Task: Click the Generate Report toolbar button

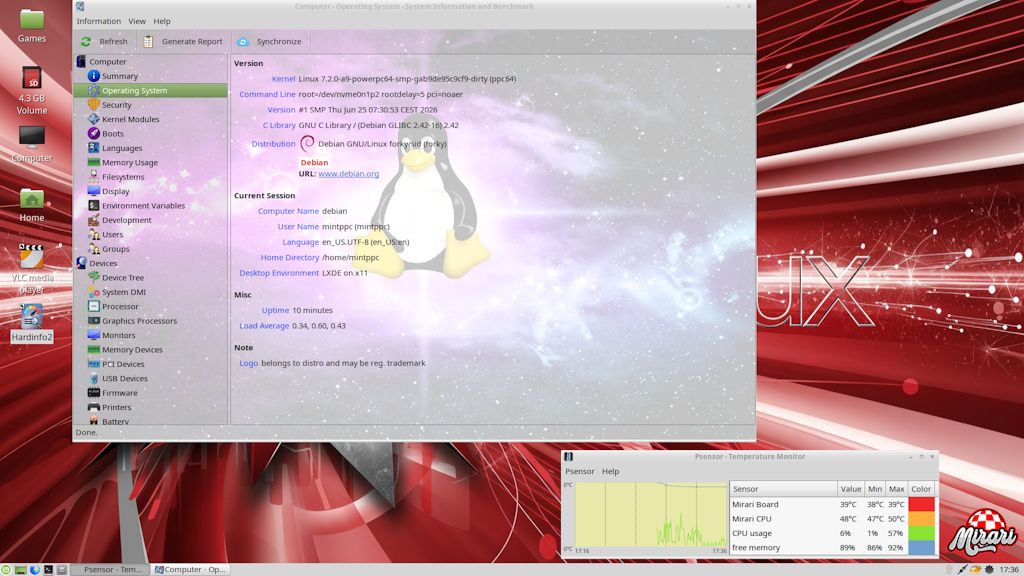Action: tap(183, 41)
